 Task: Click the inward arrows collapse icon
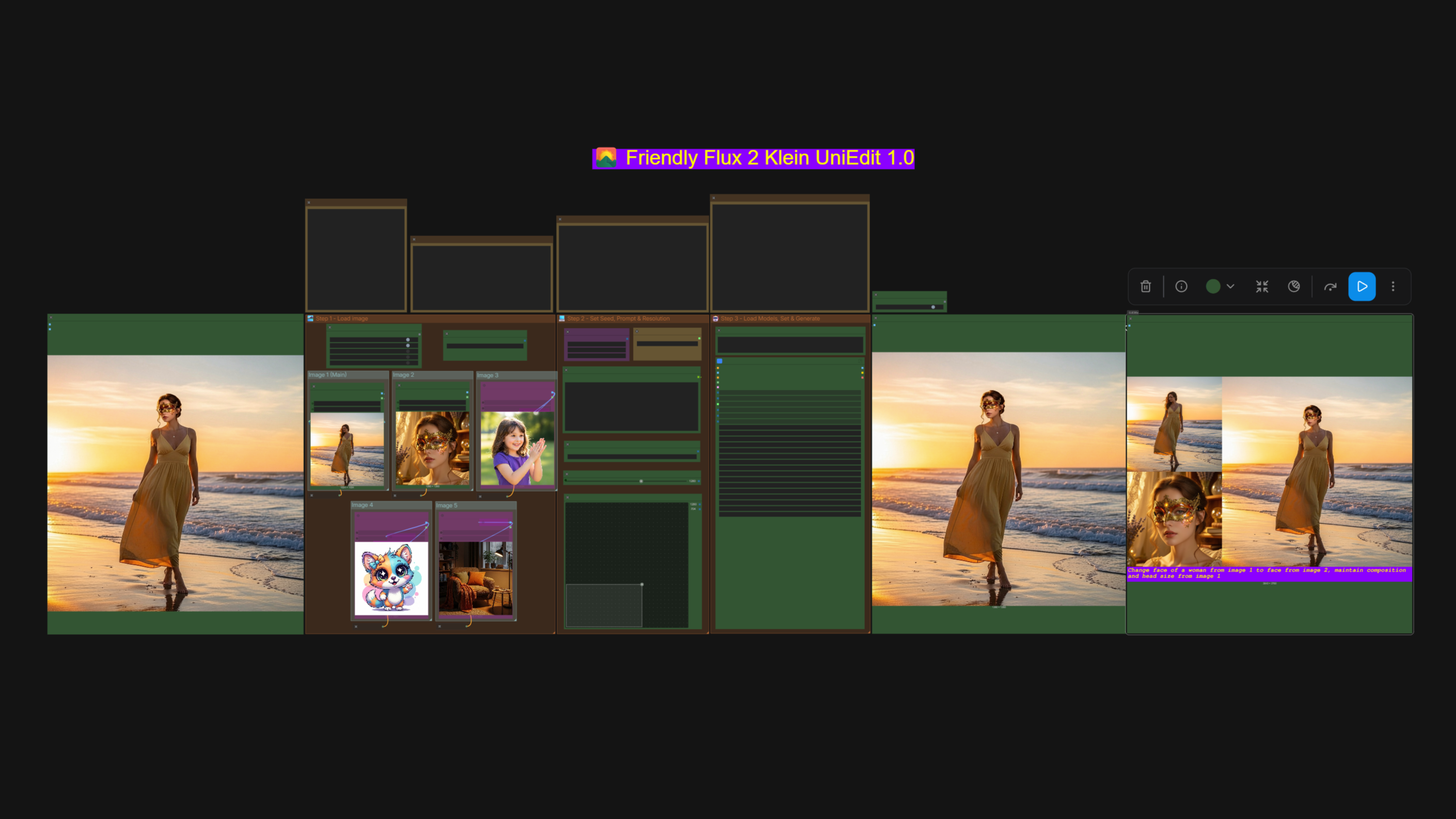tap(1262, 287)
